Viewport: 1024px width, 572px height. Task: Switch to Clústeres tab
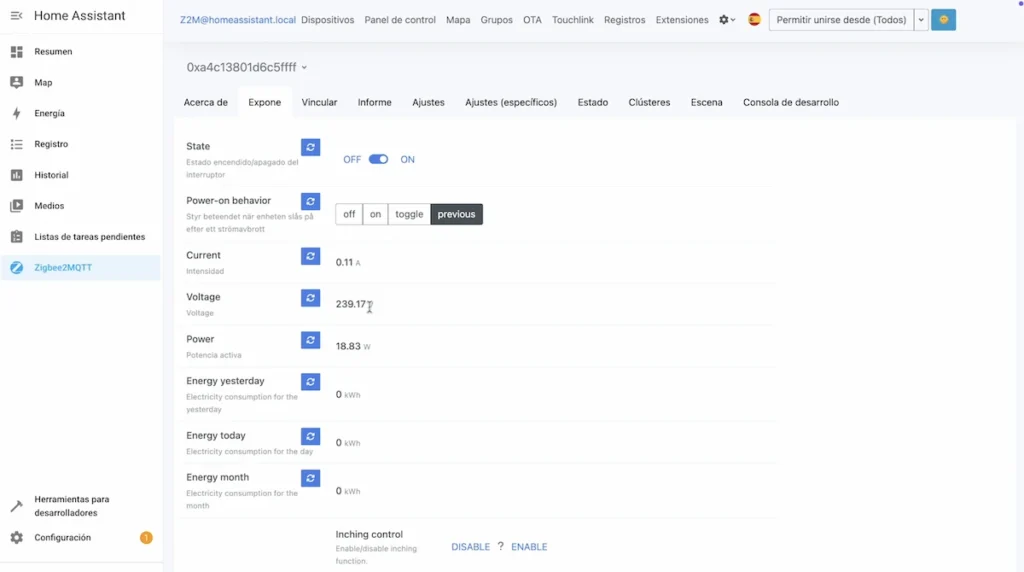pos(649,103)
